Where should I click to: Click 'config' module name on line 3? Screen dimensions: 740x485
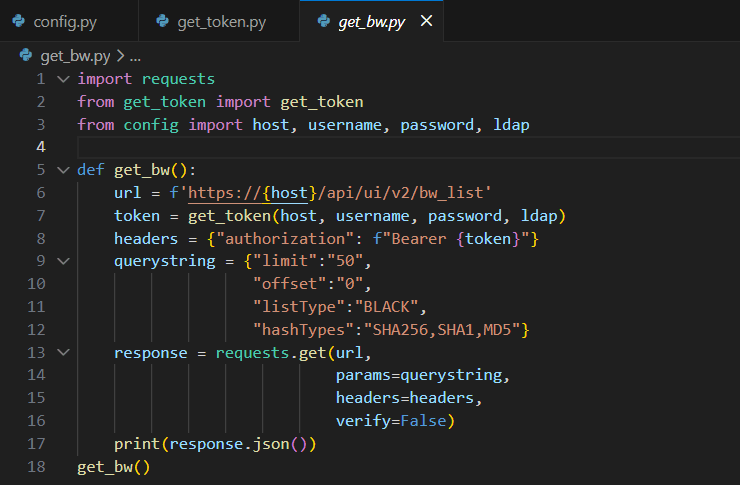[x=151, y=125]
